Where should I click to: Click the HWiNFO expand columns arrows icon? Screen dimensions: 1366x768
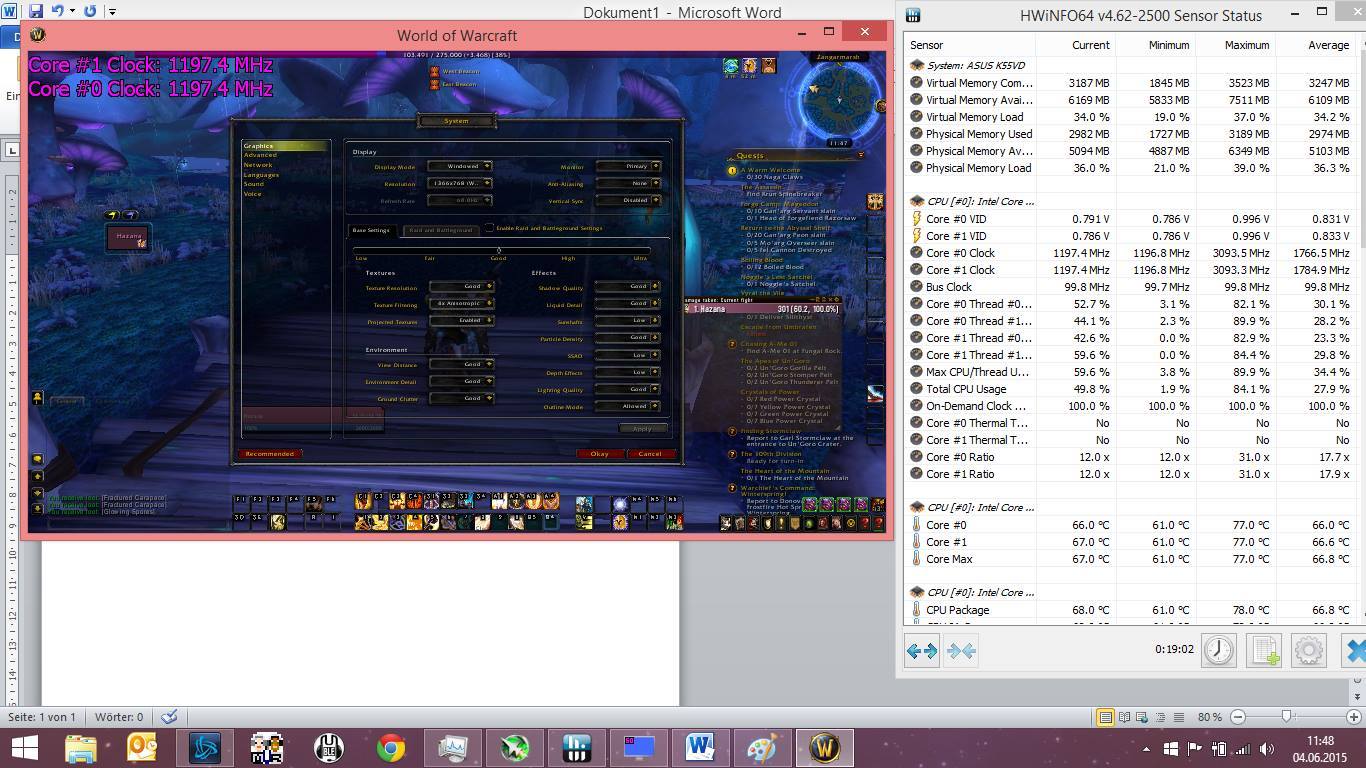[922, 651]
